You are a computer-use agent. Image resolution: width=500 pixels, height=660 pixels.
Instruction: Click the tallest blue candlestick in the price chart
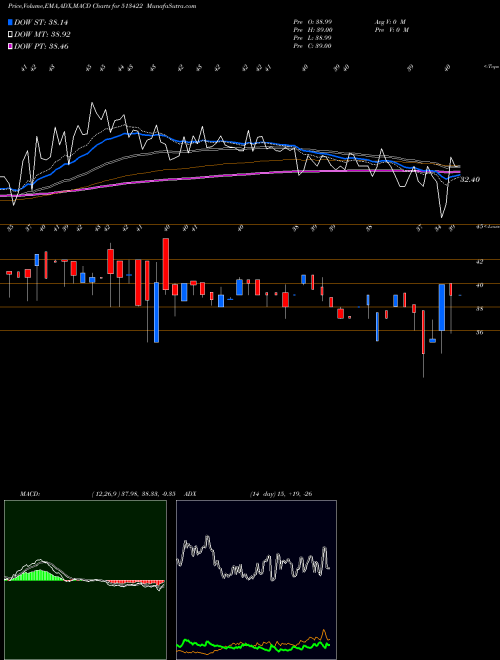[x=157, y=312]
